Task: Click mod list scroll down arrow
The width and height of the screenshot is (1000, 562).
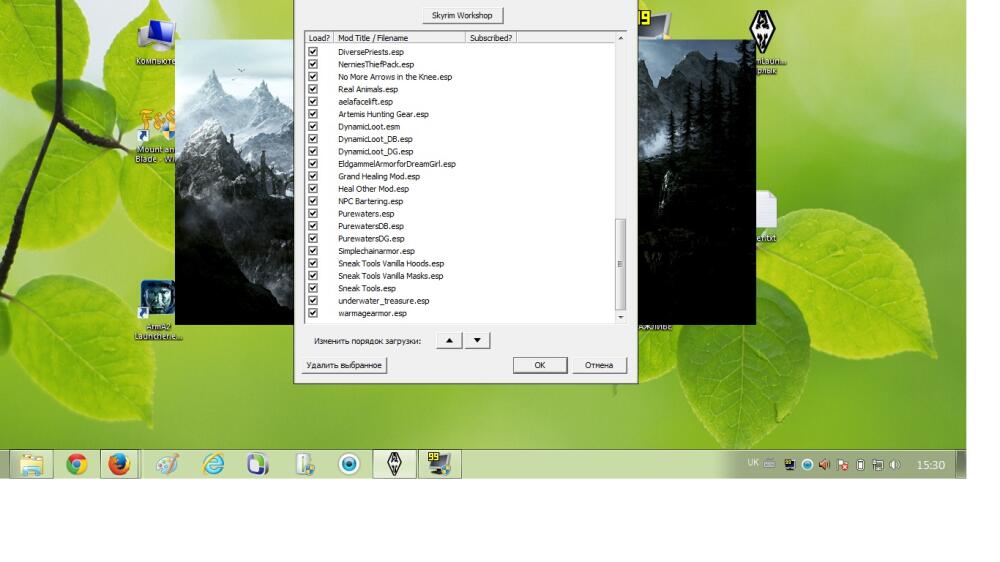Action: 621,317
